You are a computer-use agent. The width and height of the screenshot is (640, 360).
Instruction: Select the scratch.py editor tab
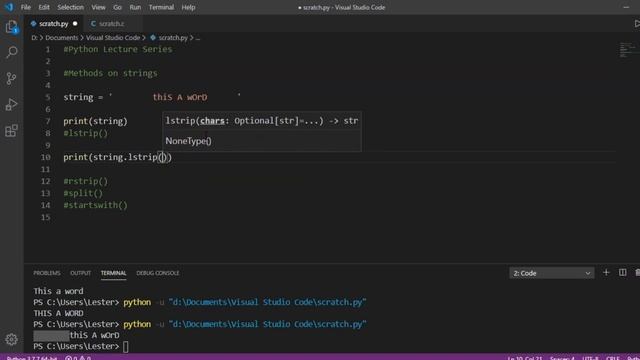(x=54, y=24)
